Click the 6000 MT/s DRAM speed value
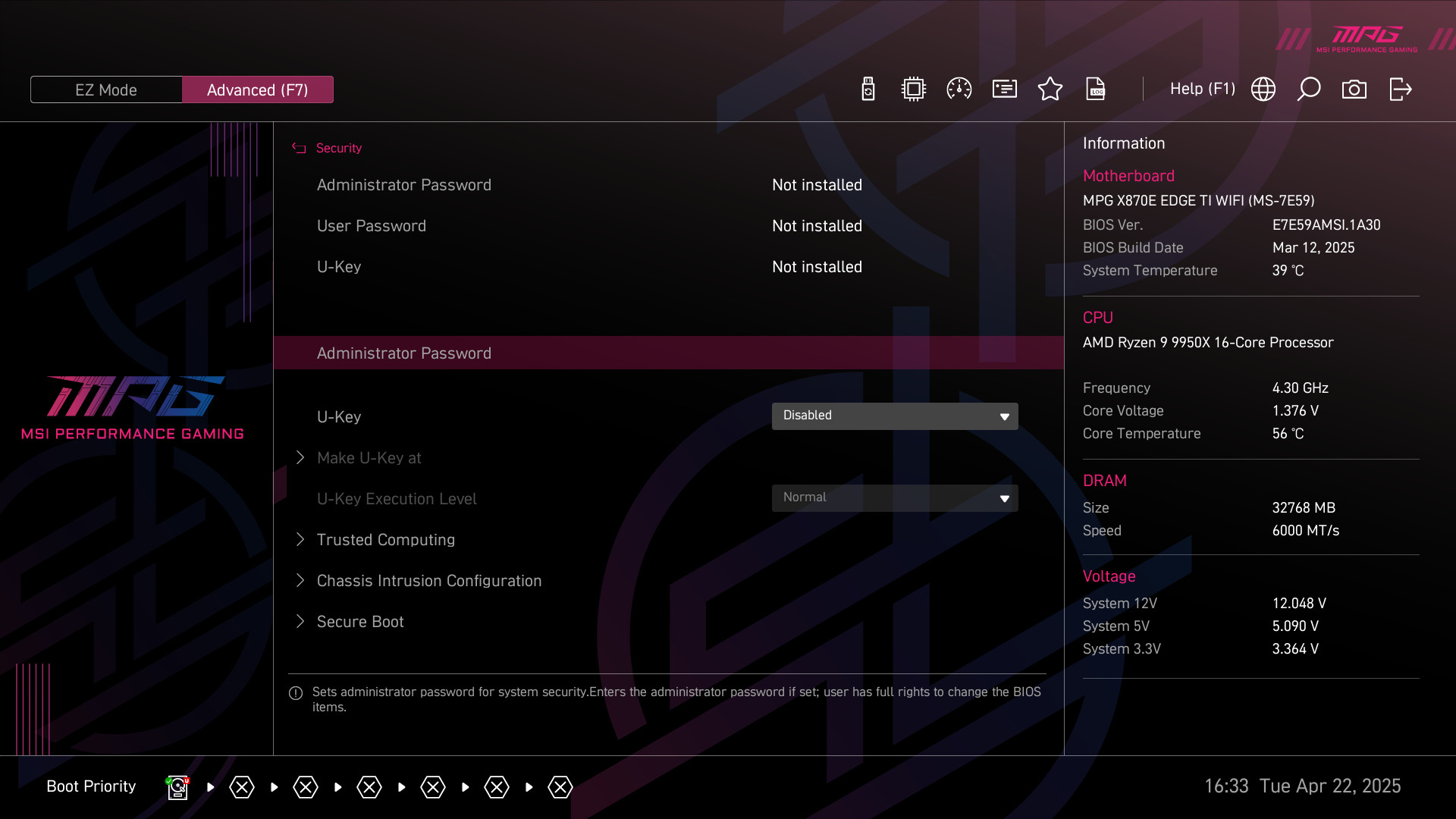 (1305, 531)
